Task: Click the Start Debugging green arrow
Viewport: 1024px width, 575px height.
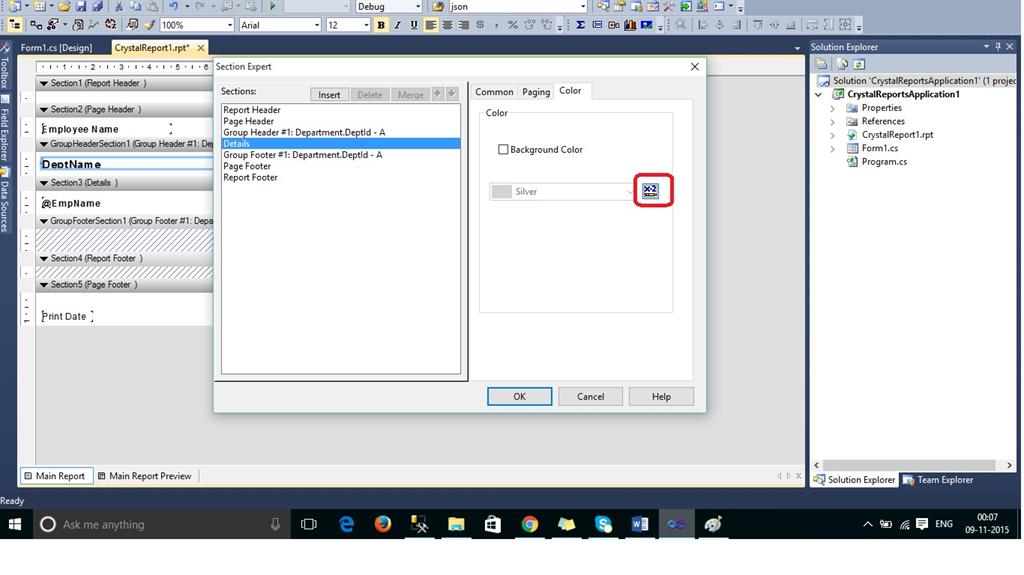Action: pos(272,6)
